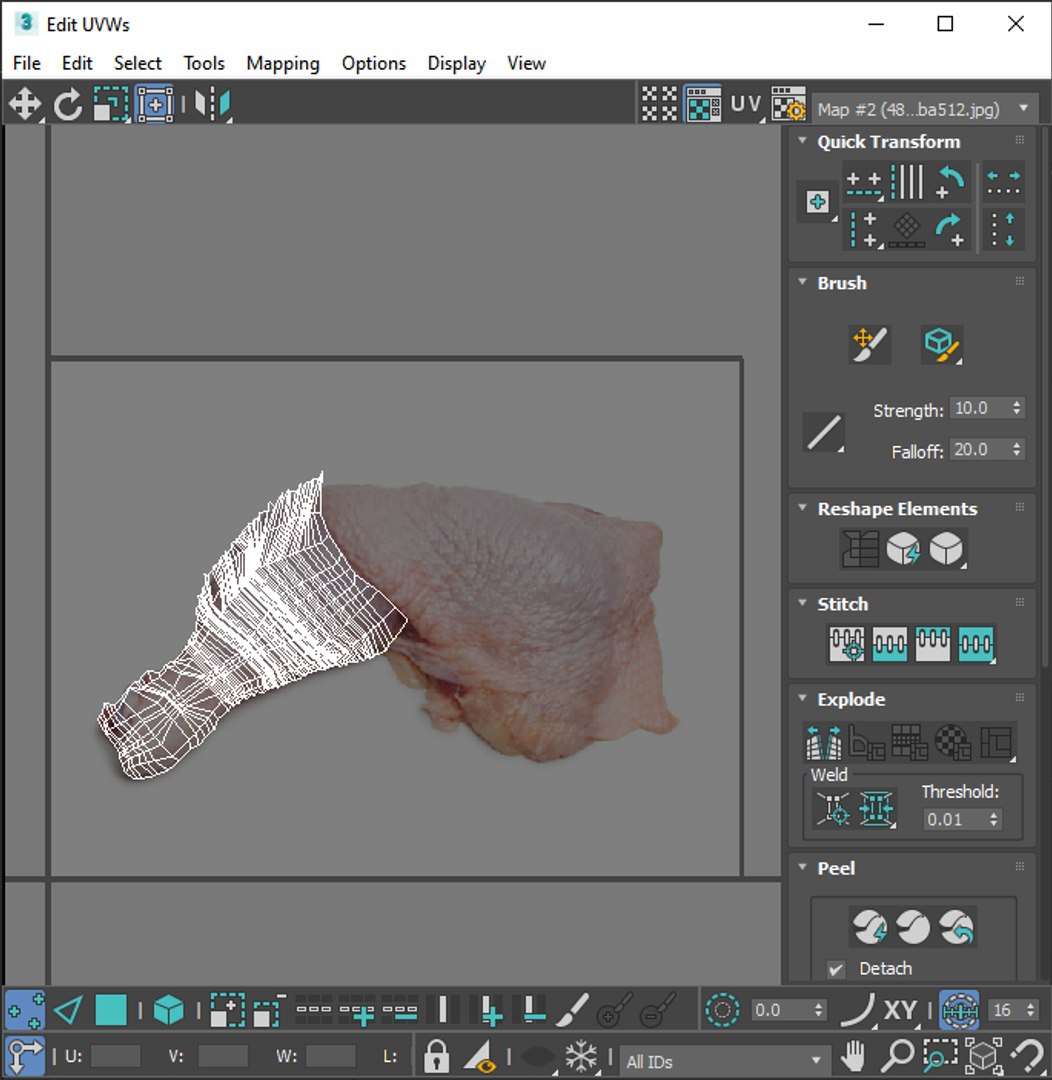Viewport: 1052px width, 1080px height.
Task: Click the Quick Peel icon
Action: coord(869,927)
